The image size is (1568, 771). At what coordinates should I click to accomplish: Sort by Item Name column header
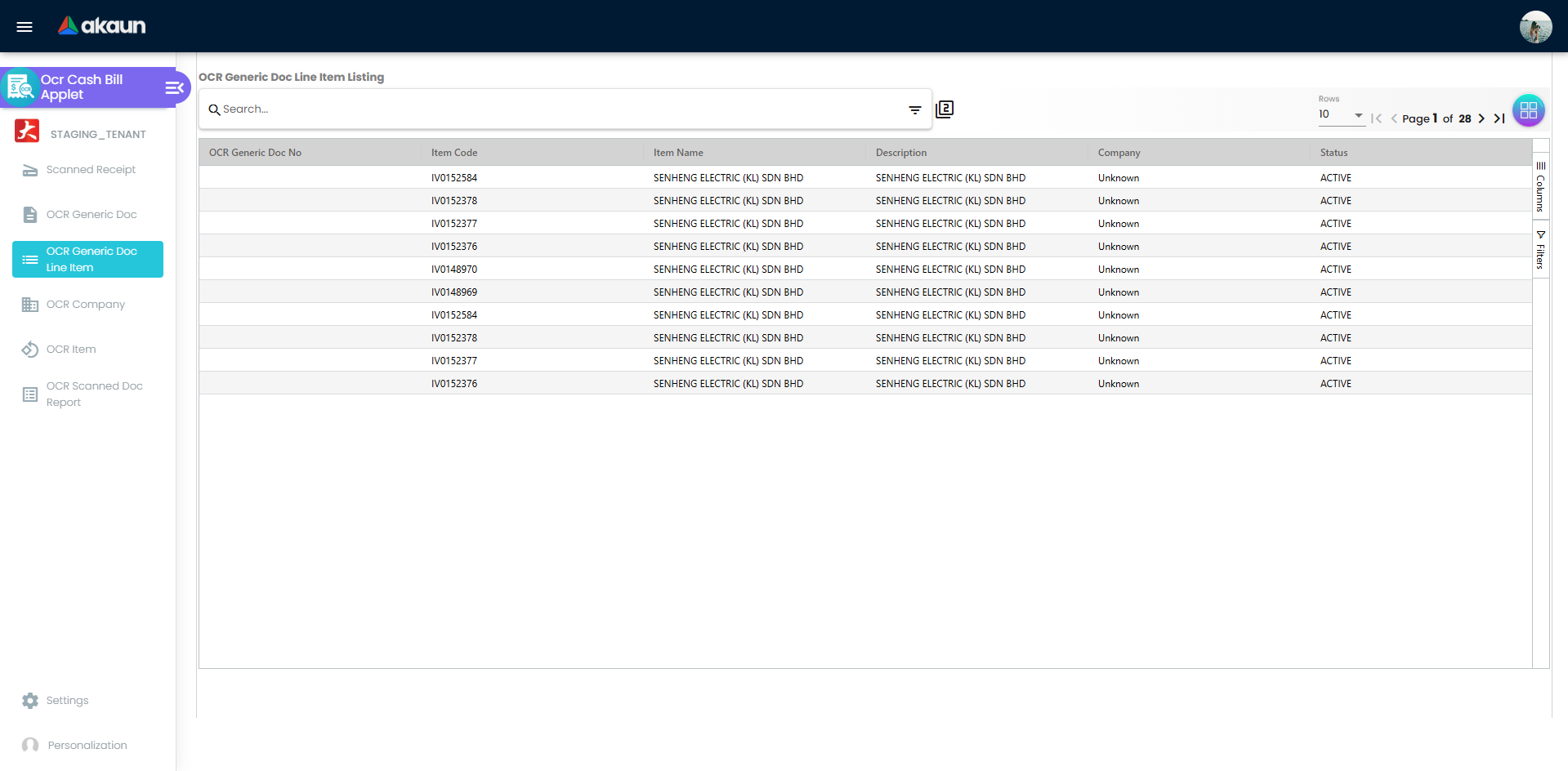tap(678, 153)
